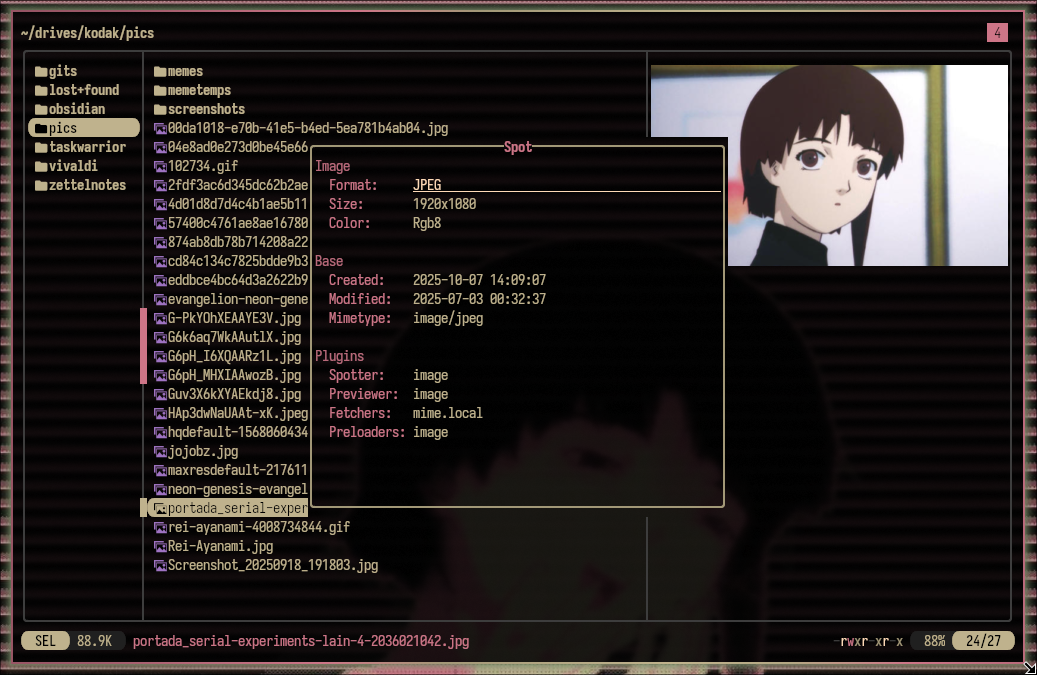
Task: Click the Spot popup title
Action: (518, 147)
